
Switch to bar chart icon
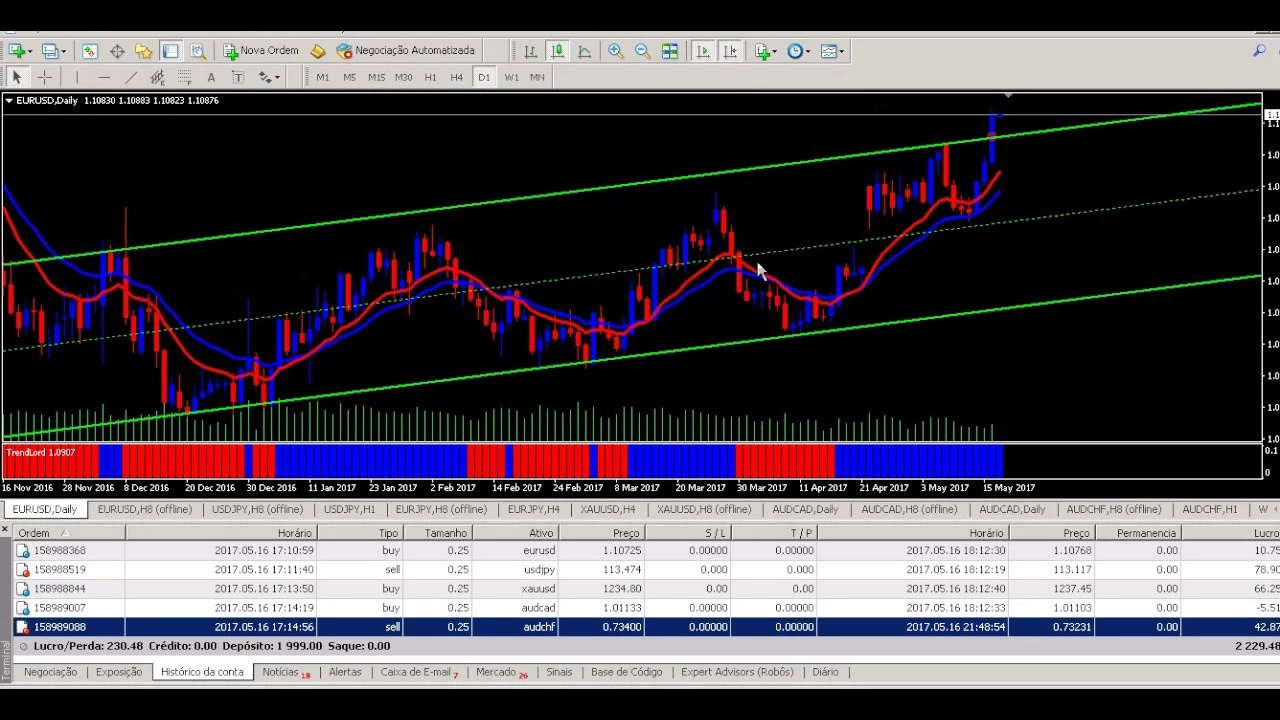click(x=530, y=51)
